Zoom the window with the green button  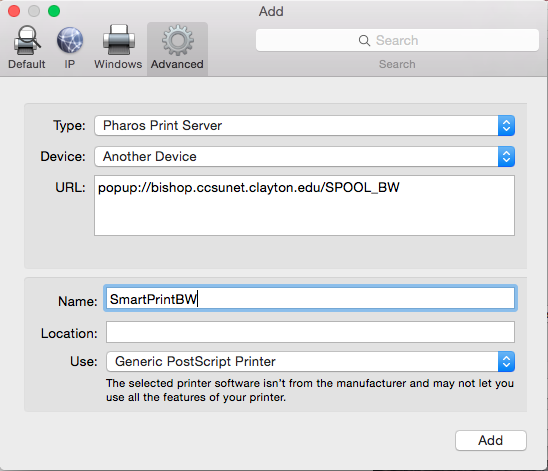click(x=54, y=11)
